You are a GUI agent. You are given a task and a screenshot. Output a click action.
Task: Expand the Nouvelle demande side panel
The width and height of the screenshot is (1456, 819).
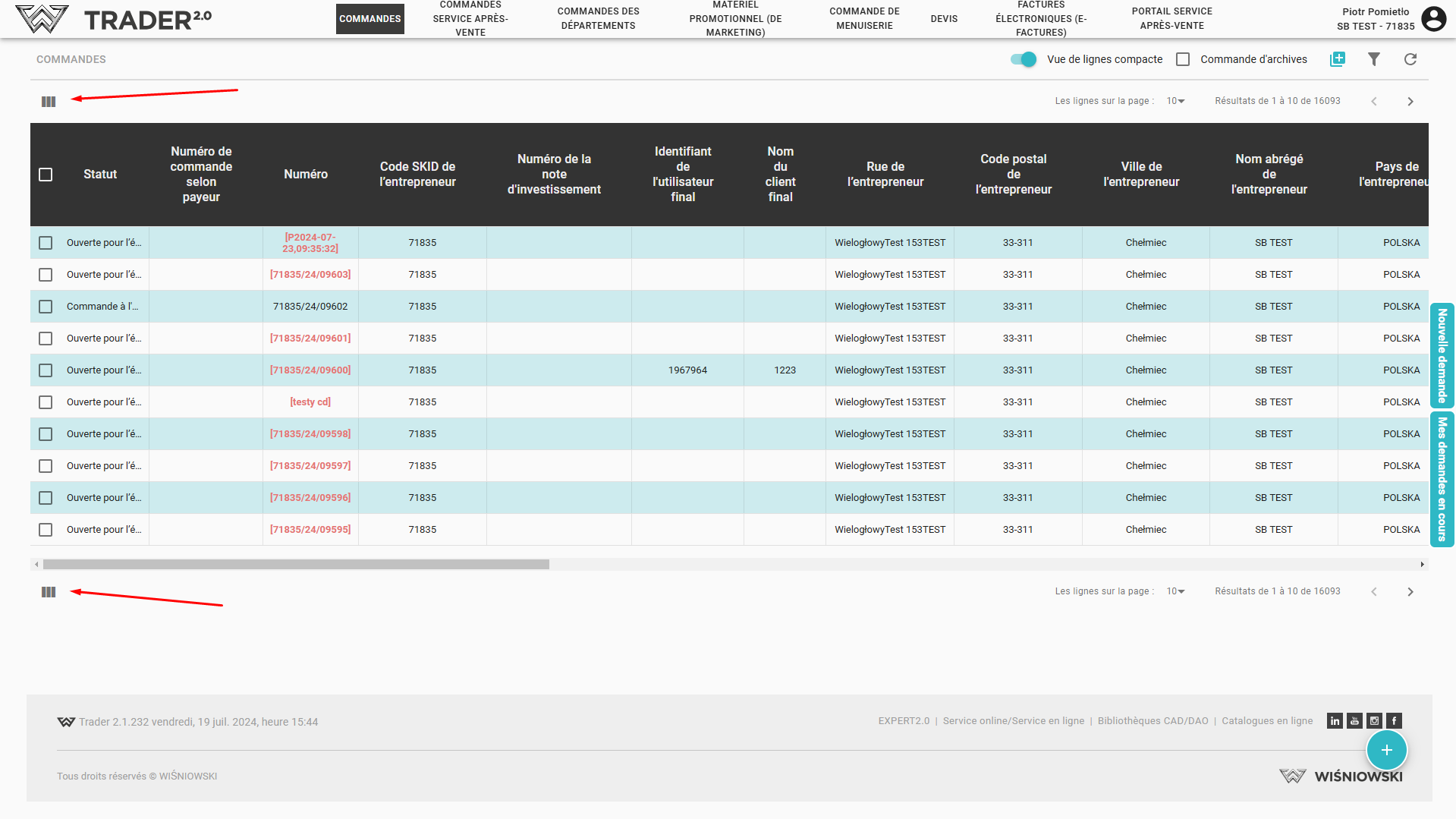tap(1442, 355)
